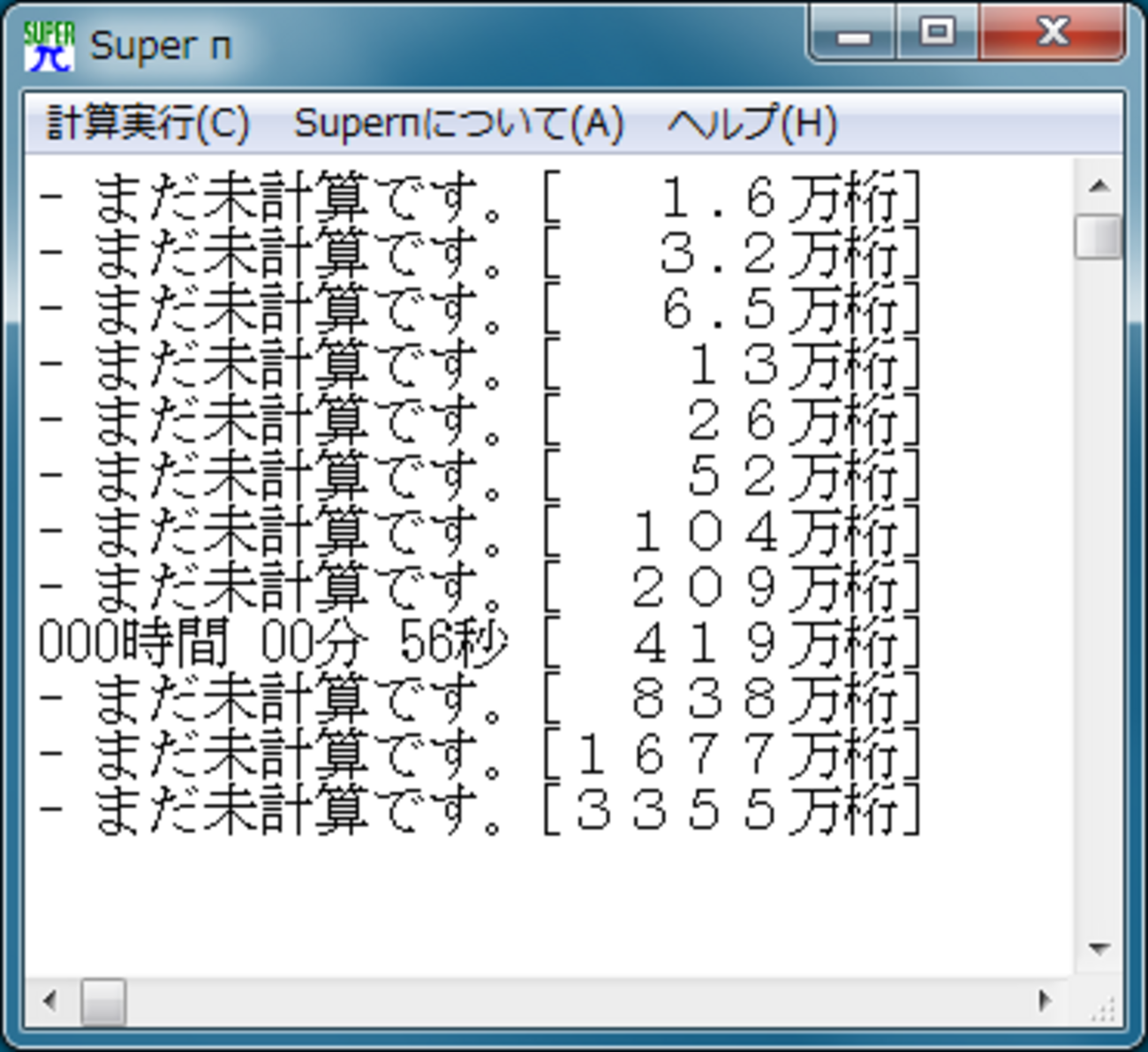Select the 52万桁 result row
Viewport: 1148px width, 1052px height.
(x=480, y=475)
